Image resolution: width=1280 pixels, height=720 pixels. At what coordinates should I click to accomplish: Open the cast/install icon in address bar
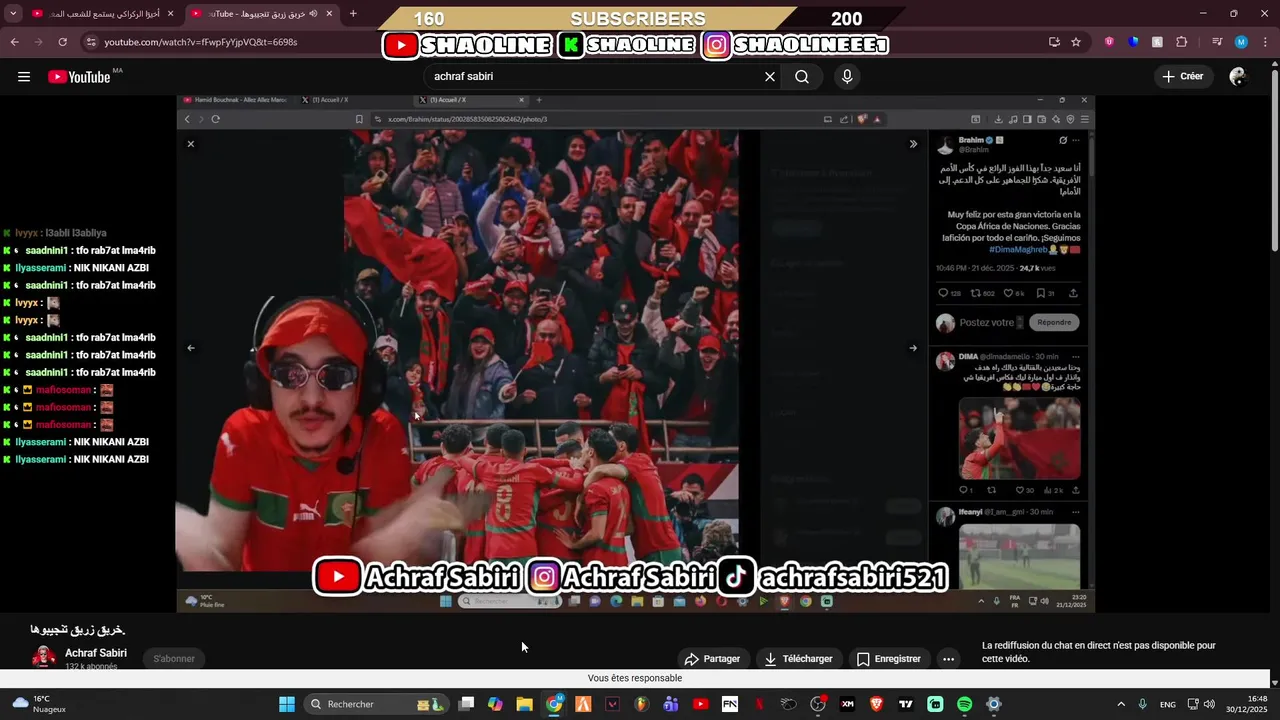(1054, 42)
